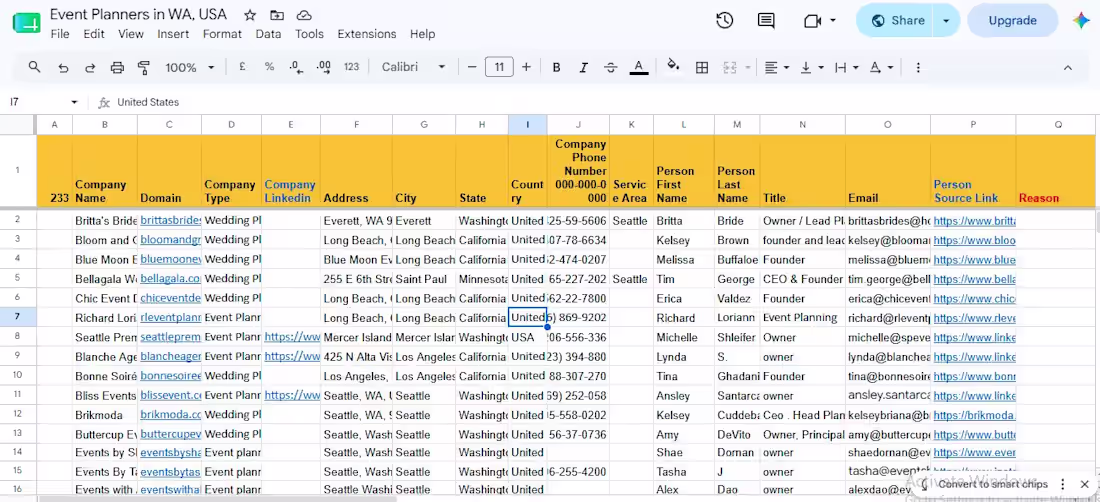Format cells as percent
Image resolution: width=1100 pixels, height=502 pixels.
[269, 67]
